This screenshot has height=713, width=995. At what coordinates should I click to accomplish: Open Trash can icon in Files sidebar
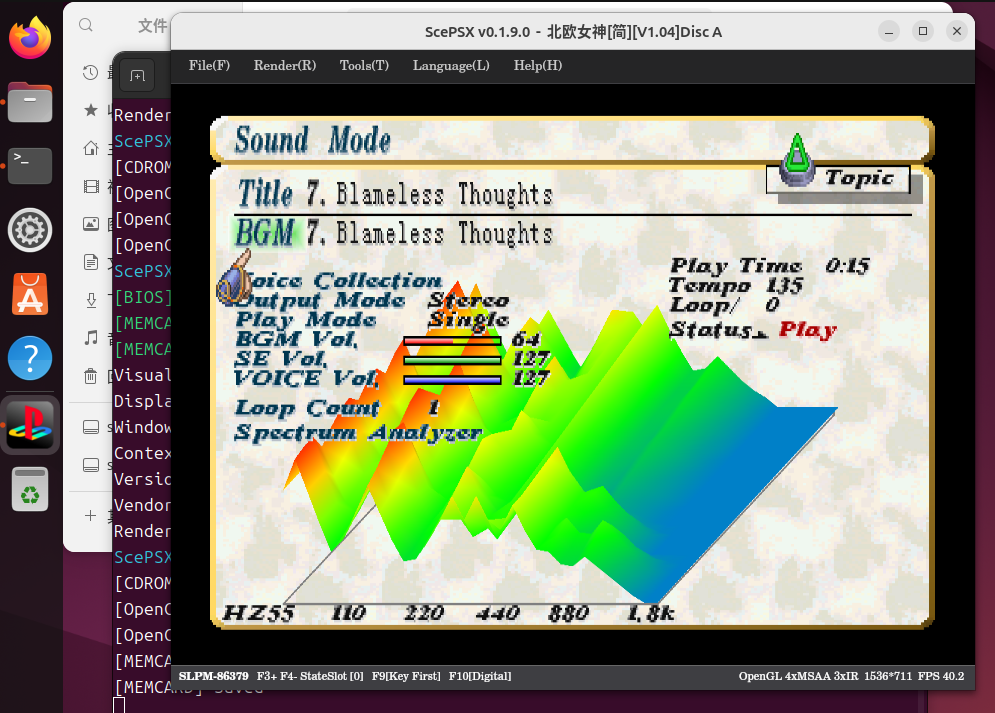tap(91, 376)
